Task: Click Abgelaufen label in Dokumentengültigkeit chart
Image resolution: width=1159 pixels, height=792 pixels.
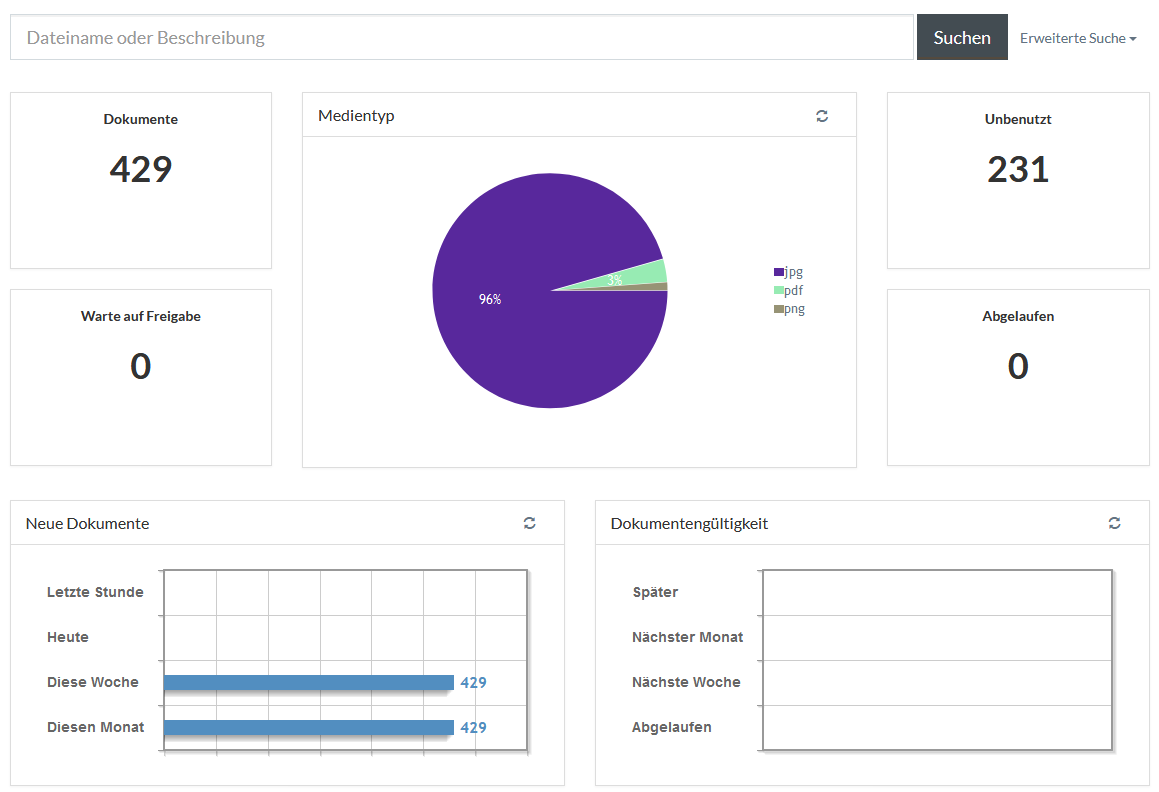Action: click(x=671, y=728)
